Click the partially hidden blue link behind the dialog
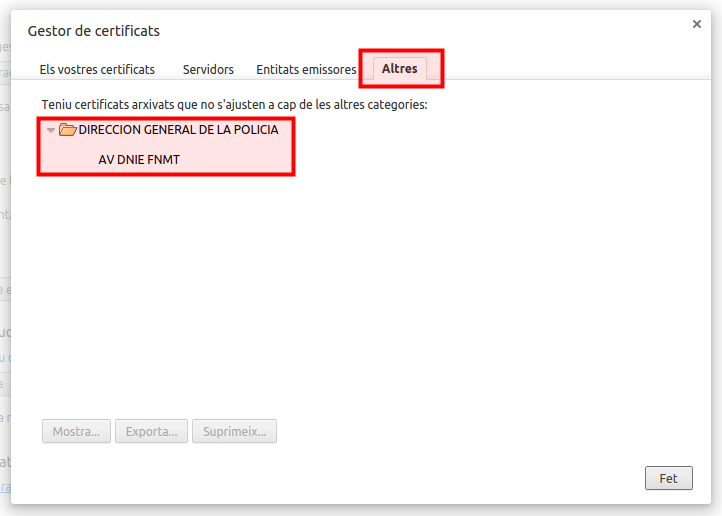The width and height of the screenshot is (722, 516). (5, 487)
